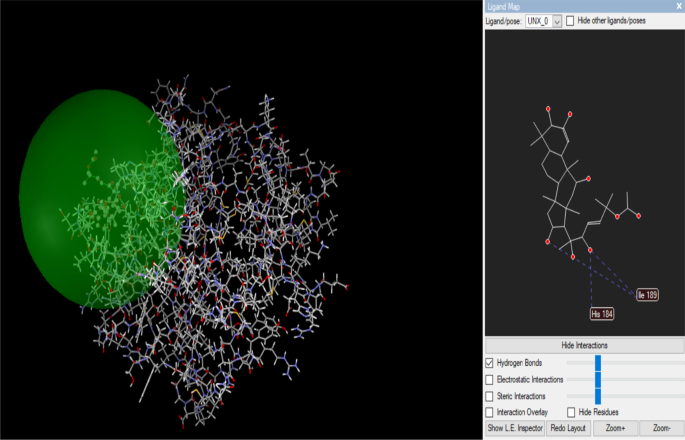Open the Ligand/pose dropdown

coord(557,21)
